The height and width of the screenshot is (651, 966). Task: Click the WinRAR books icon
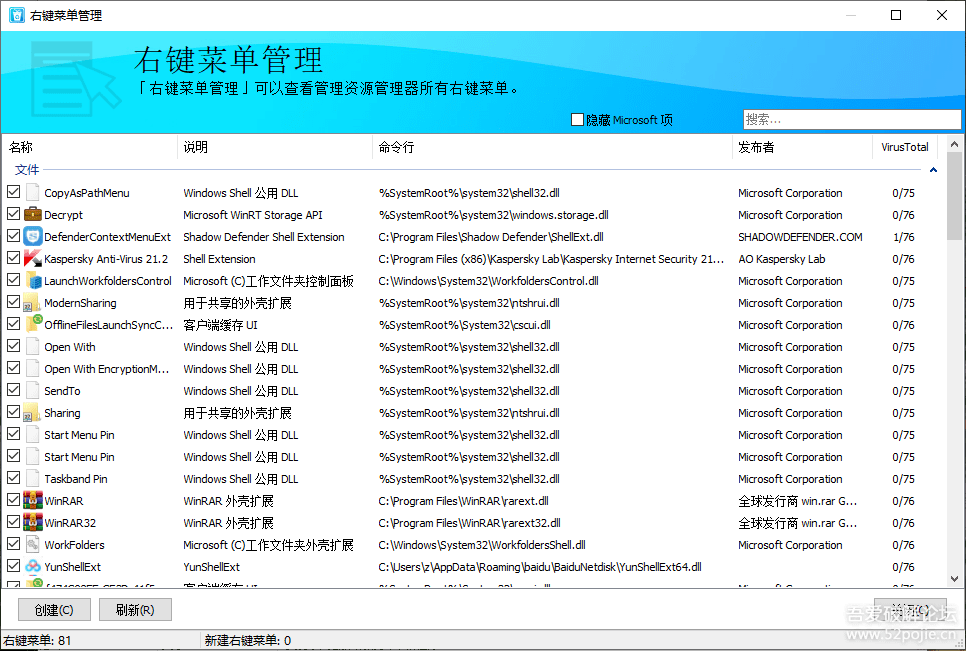pos(33,501)
